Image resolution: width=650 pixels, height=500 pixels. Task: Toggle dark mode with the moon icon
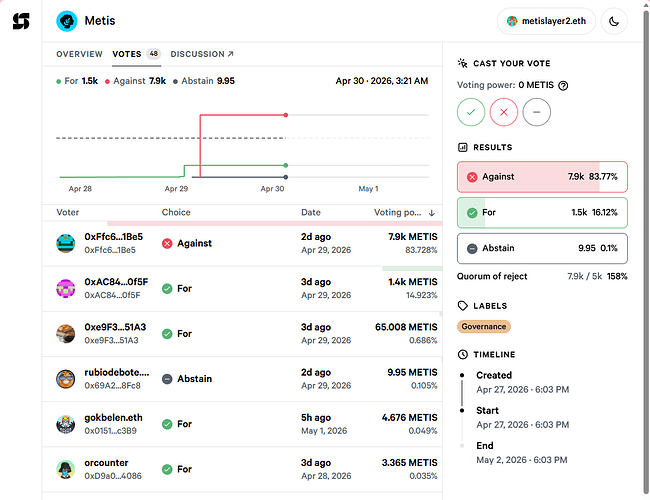(614, 21)
